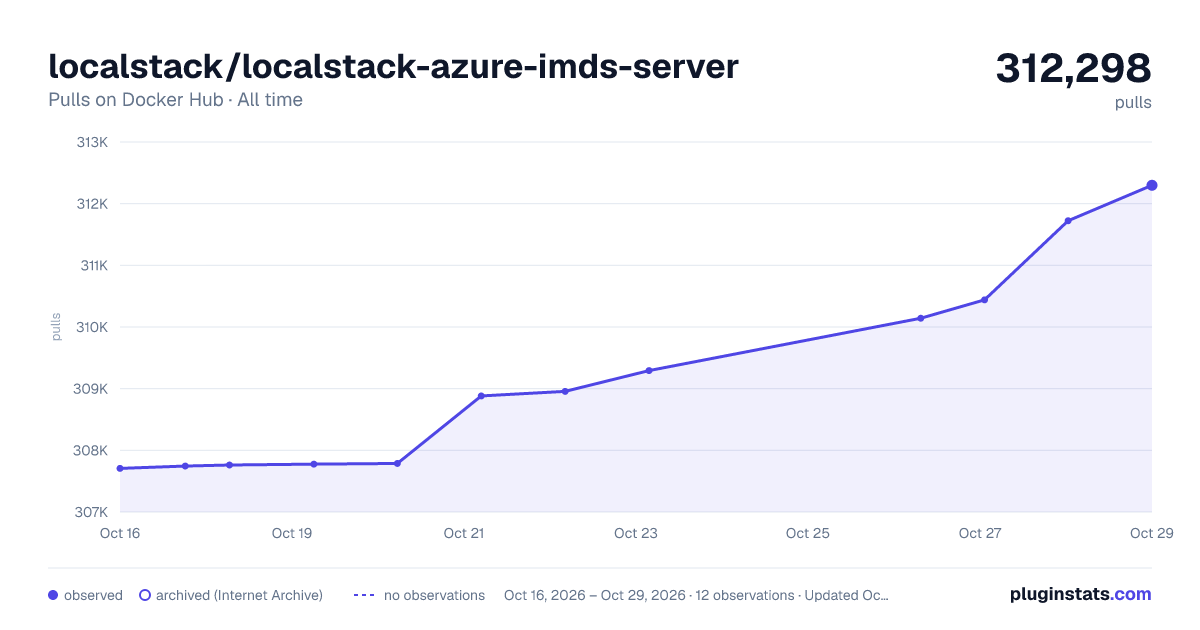Click the pulls label under 312,298

coord(1133,103)
